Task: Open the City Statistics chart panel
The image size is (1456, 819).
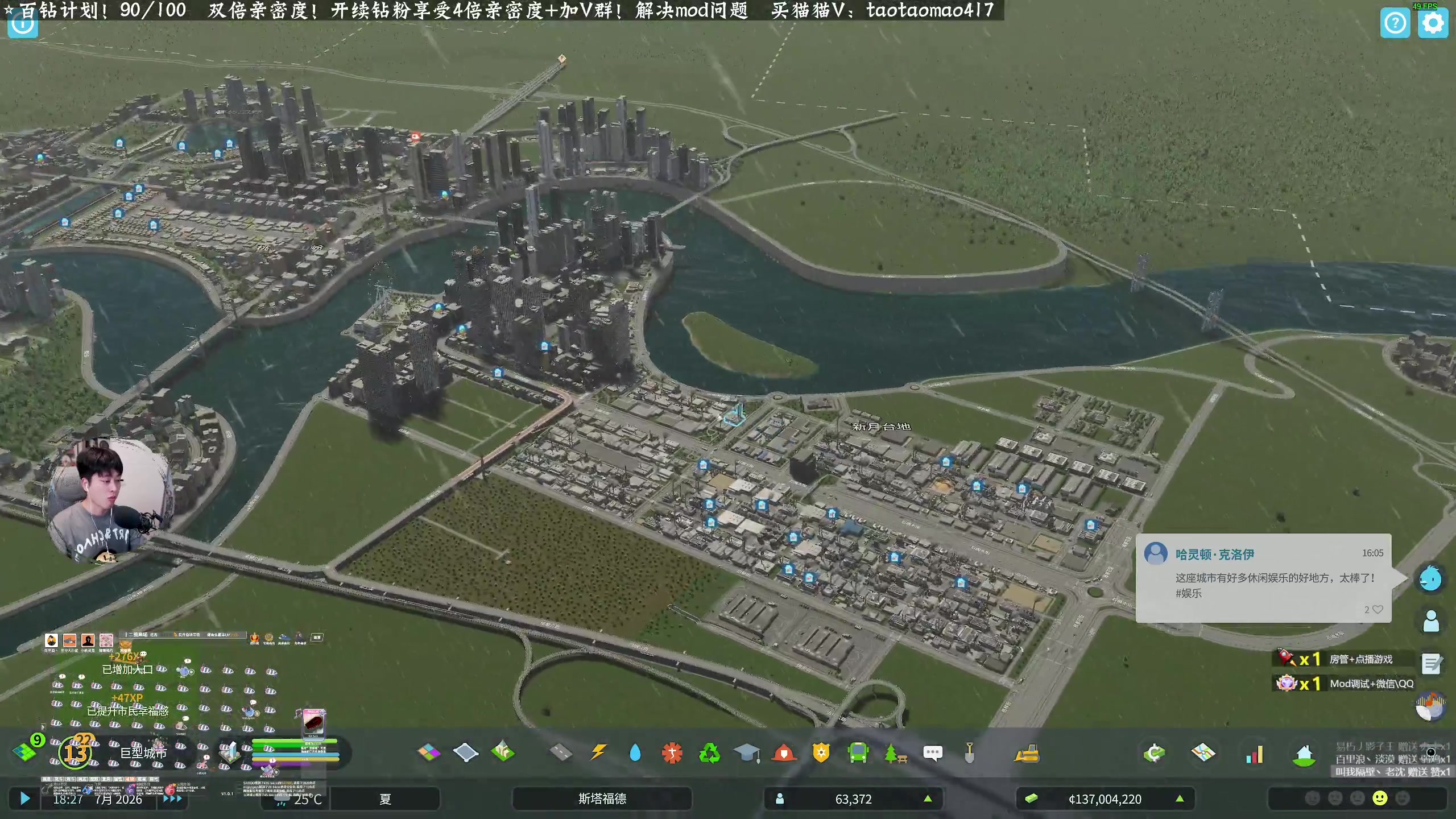Action: point(1254,753)
